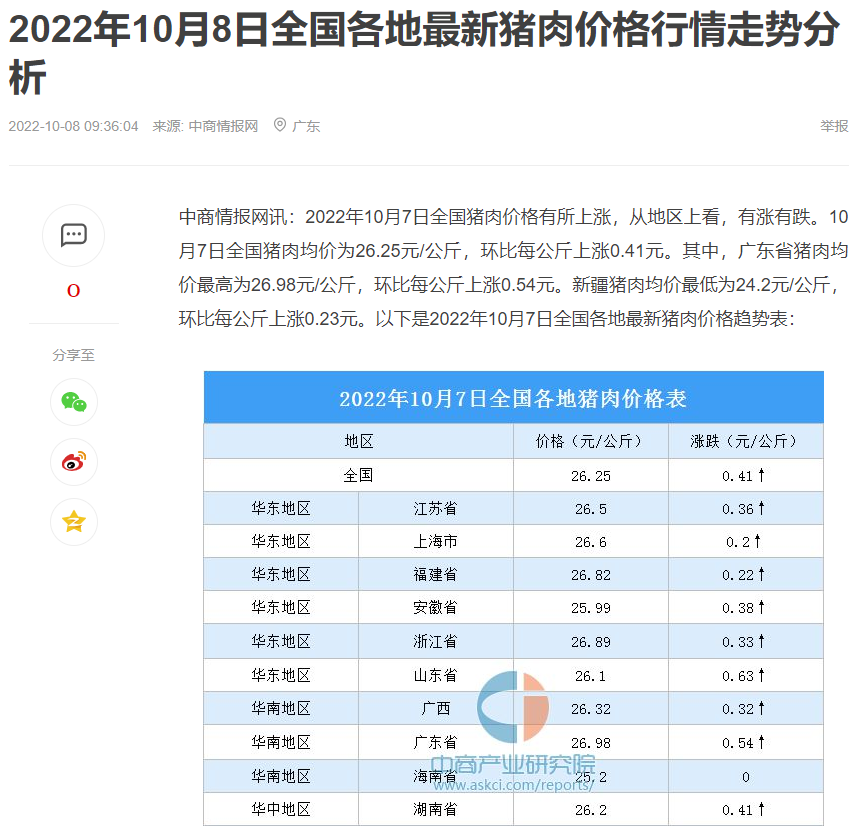Viewport: 857px width, 826px height.
Task: Open the comments speech bubble icon
Action: point(73,235)
